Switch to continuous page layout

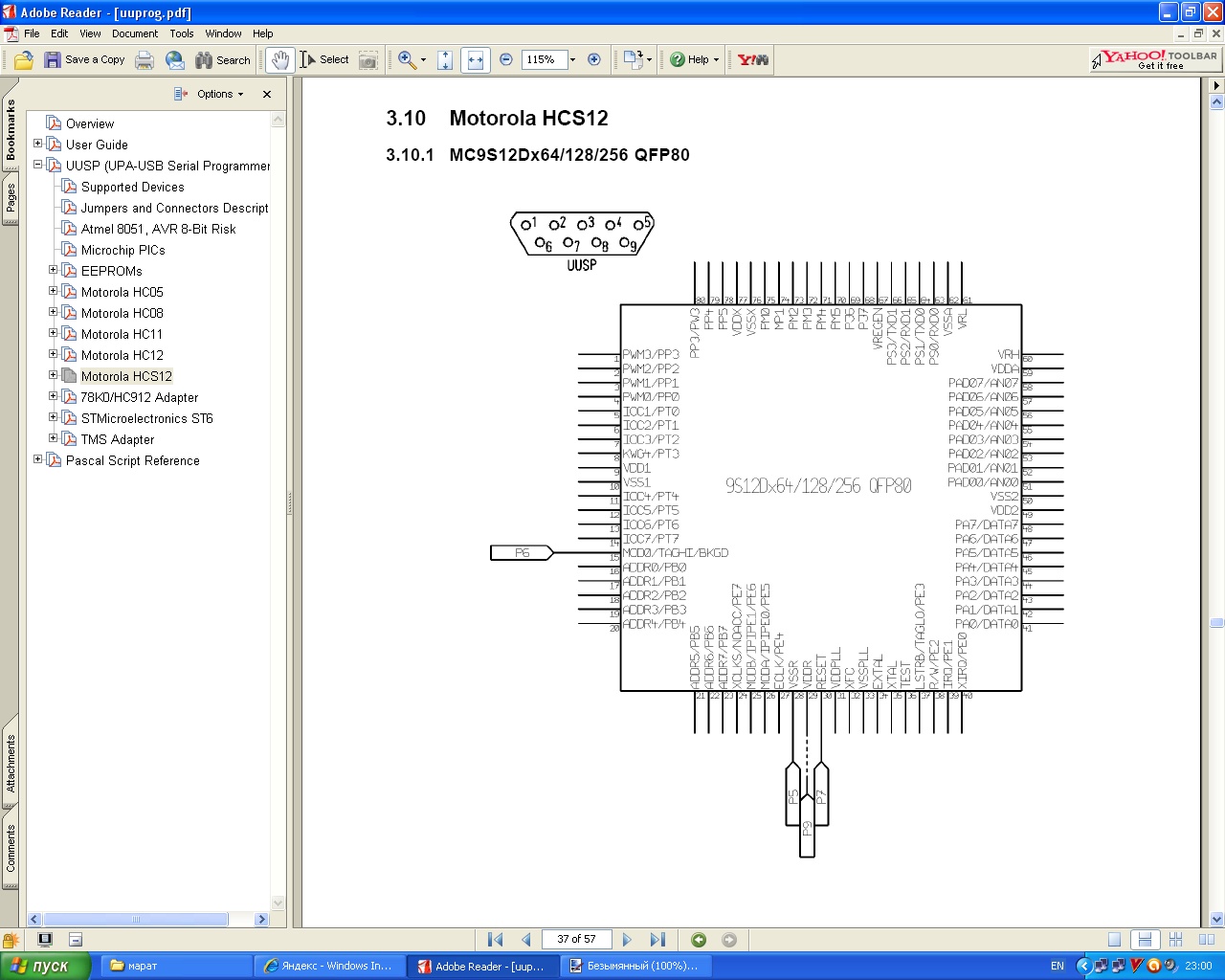coord(1145,940)
